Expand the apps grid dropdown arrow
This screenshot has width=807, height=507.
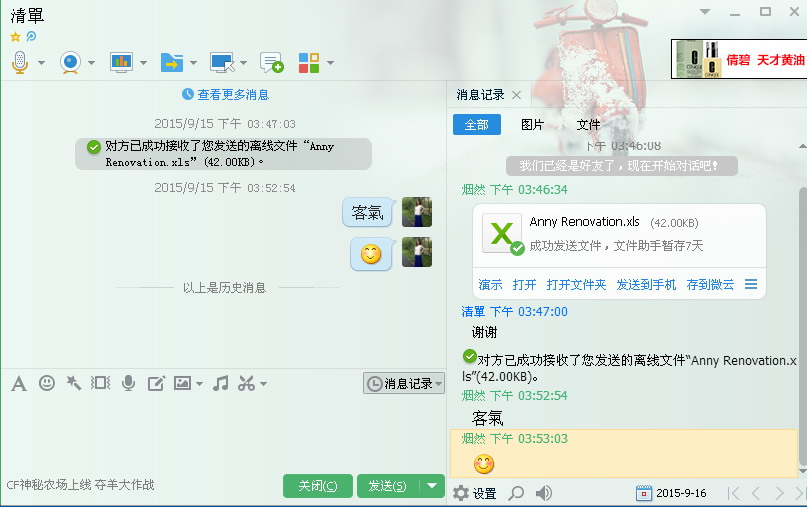click(330, 63)
